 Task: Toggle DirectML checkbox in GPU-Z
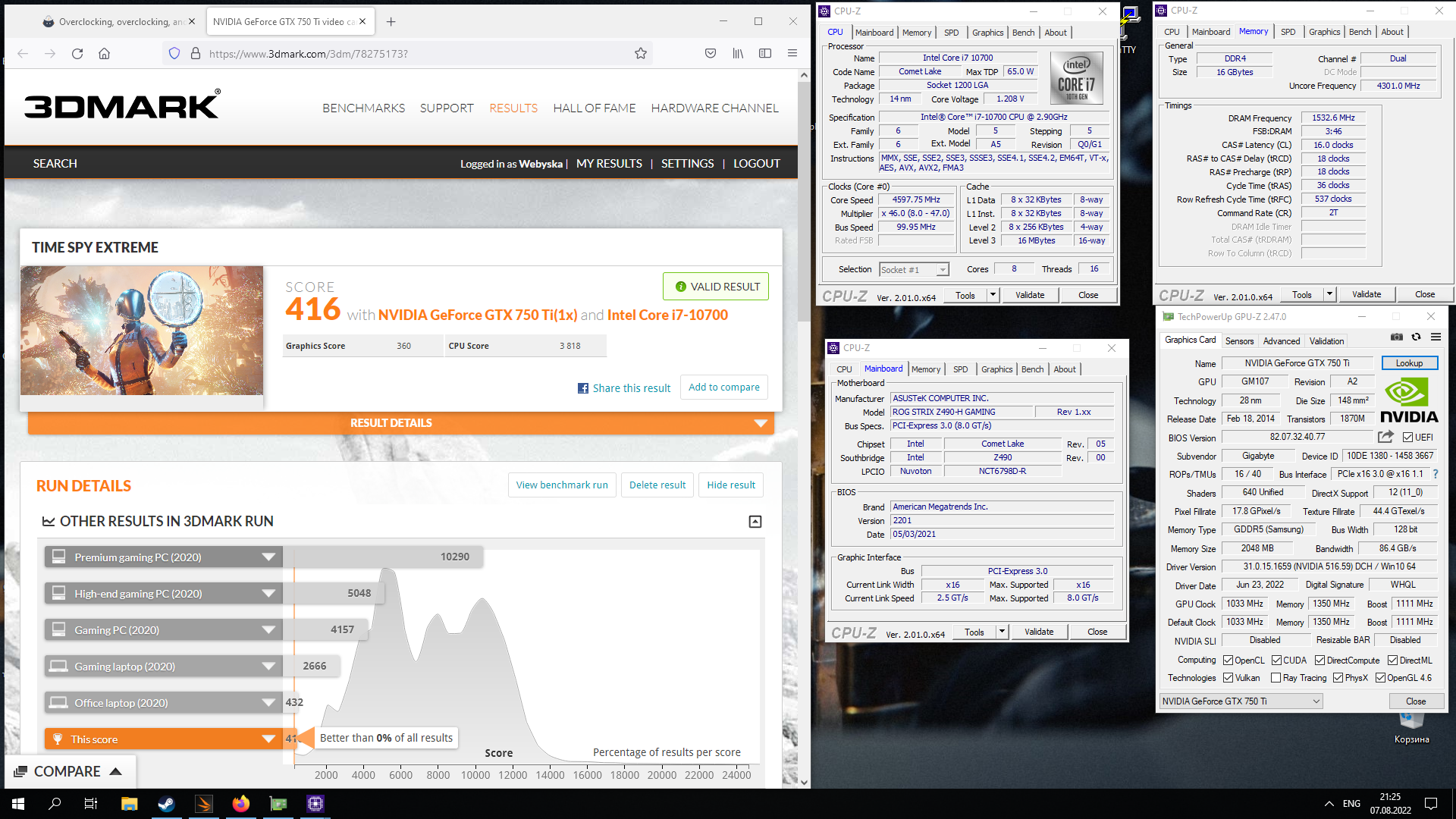[1392, 661]
